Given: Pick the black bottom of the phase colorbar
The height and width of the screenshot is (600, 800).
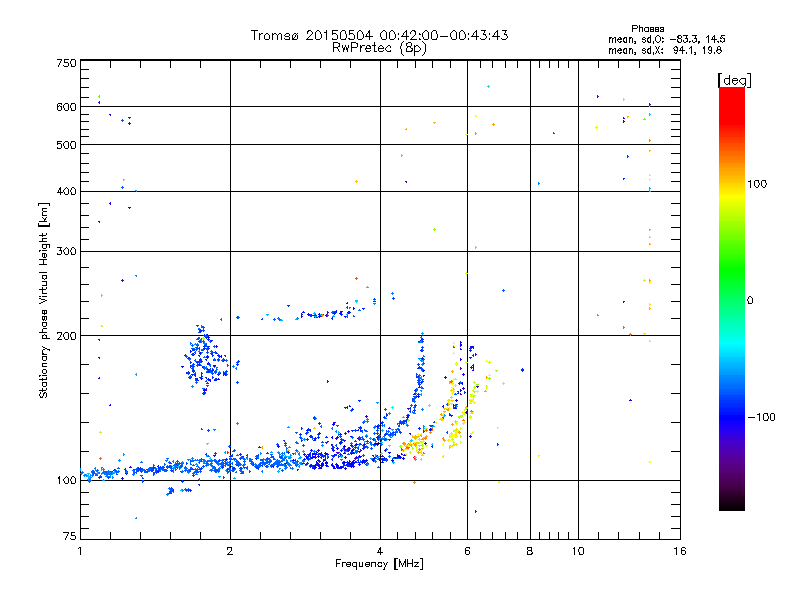Looking at the screenshot, I should [732, 503].
